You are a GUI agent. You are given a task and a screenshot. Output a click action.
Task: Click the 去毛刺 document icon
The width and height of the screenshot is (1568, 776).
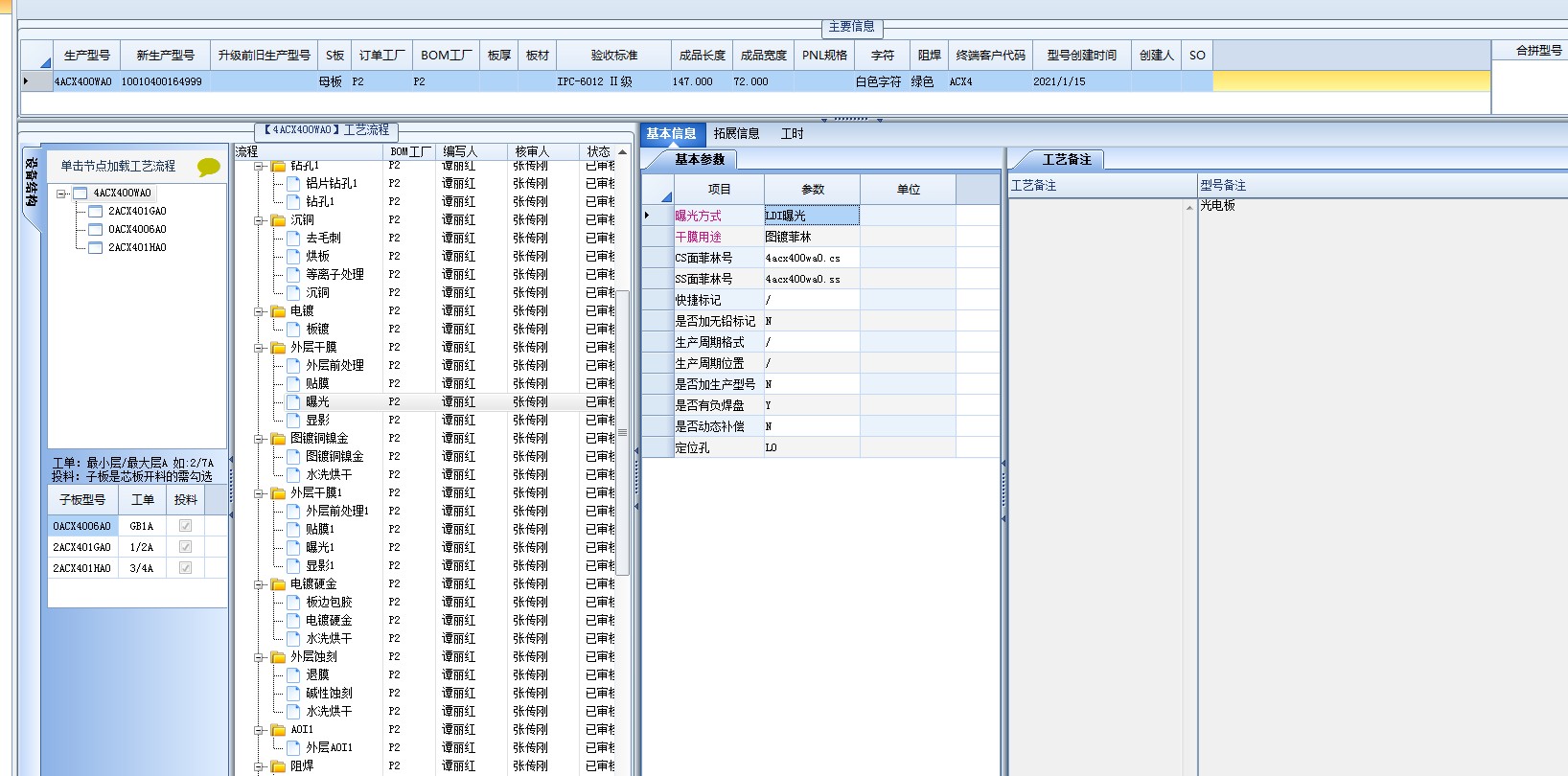pyautogui.click(x=294, y=238)
